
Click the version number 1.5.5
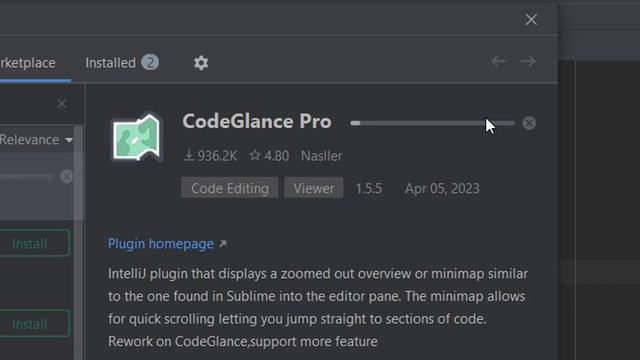369,188
